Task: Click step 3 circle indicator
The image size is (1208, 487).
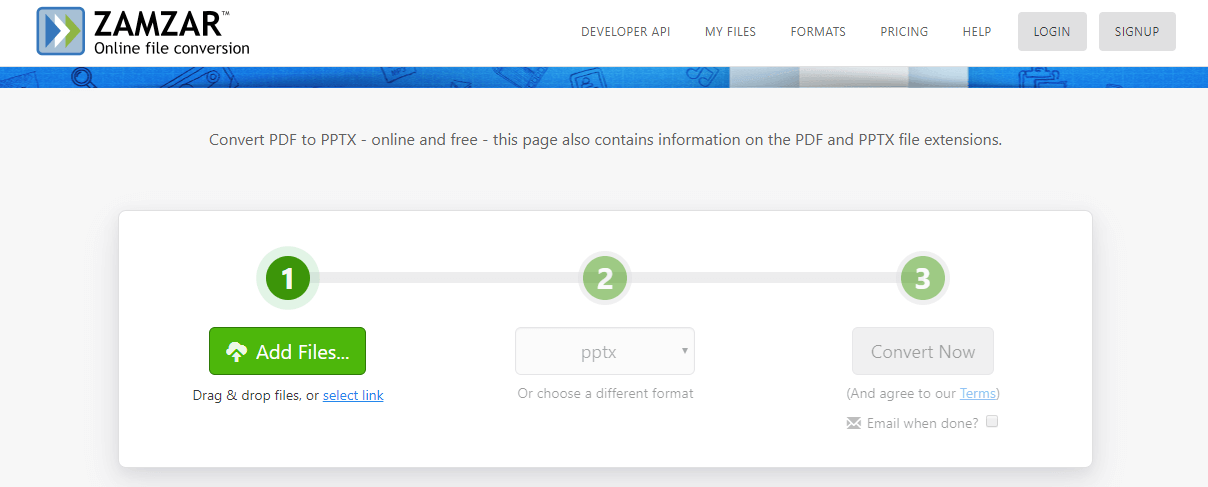Action: tap(923, 278)
